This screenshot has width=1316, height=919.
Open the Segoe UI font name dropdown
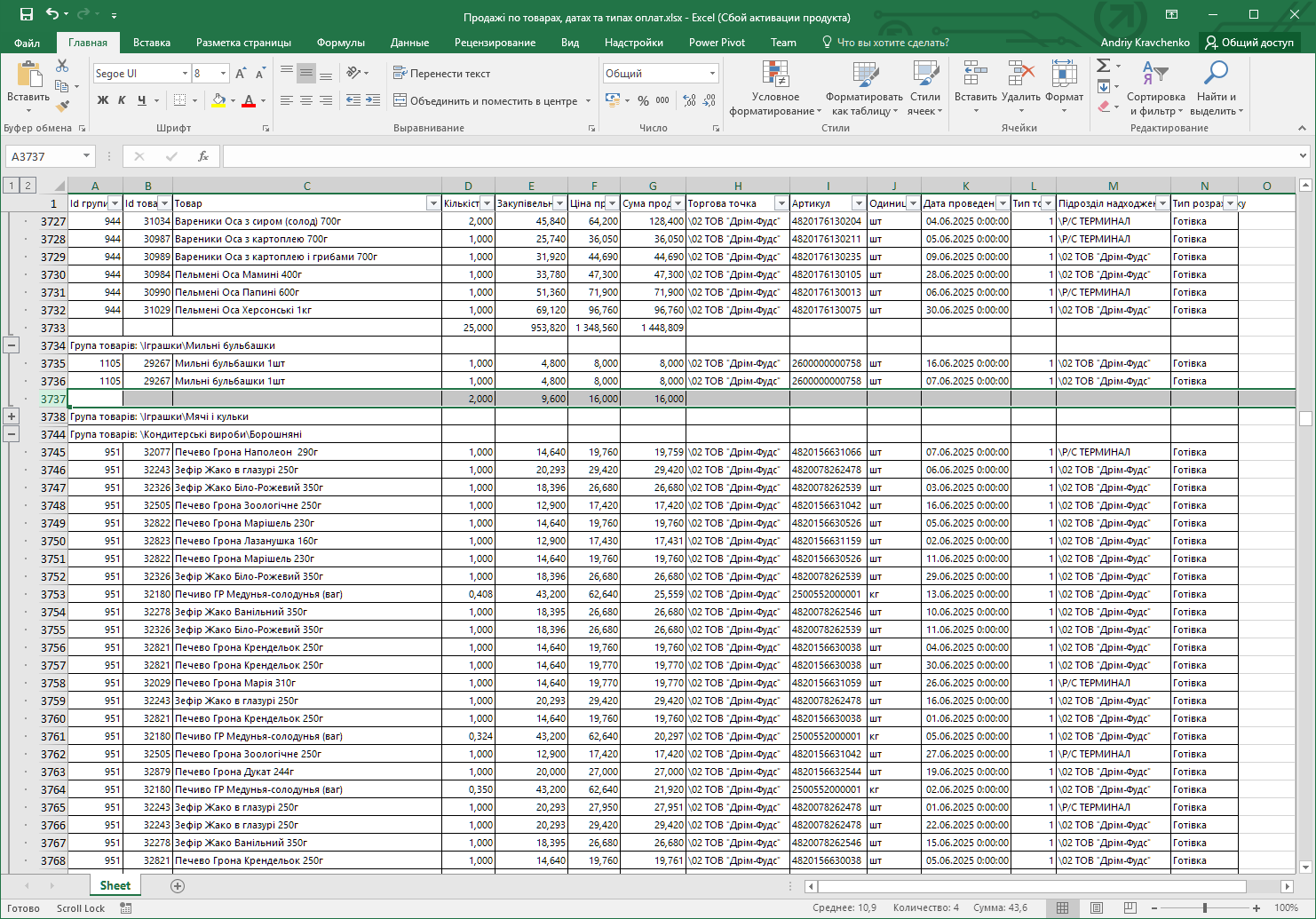pos(185,74)
